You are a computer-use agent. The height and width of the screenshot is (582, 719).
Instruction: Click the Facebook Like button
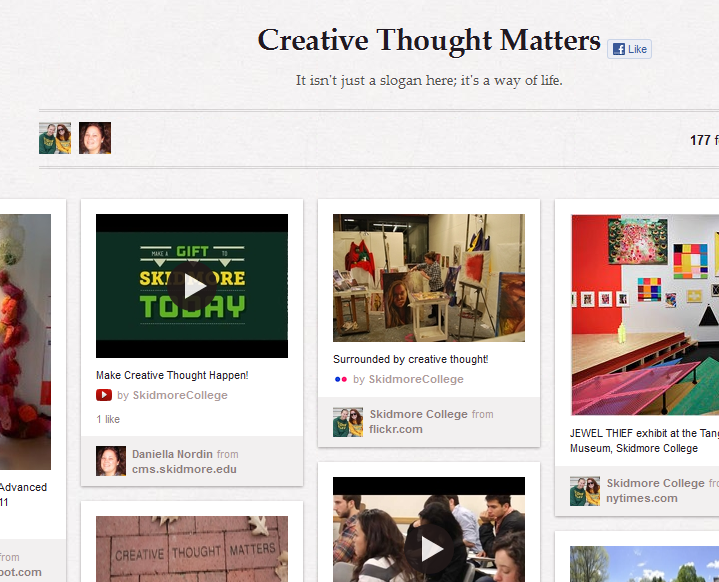[x=629, y=49]
